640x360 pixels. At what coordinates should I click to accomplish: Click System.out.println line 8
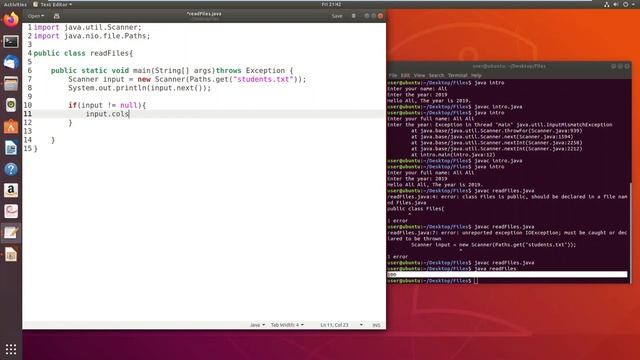click(x=140, y=88)
